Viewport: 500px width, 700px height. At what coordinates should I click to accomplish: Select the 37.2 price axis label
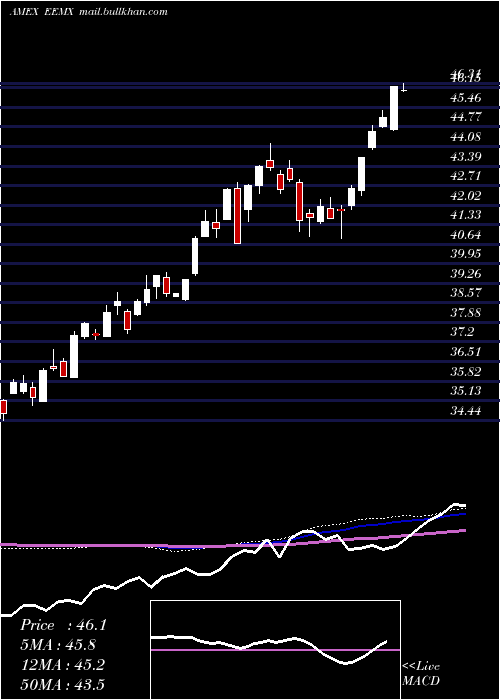462,332
